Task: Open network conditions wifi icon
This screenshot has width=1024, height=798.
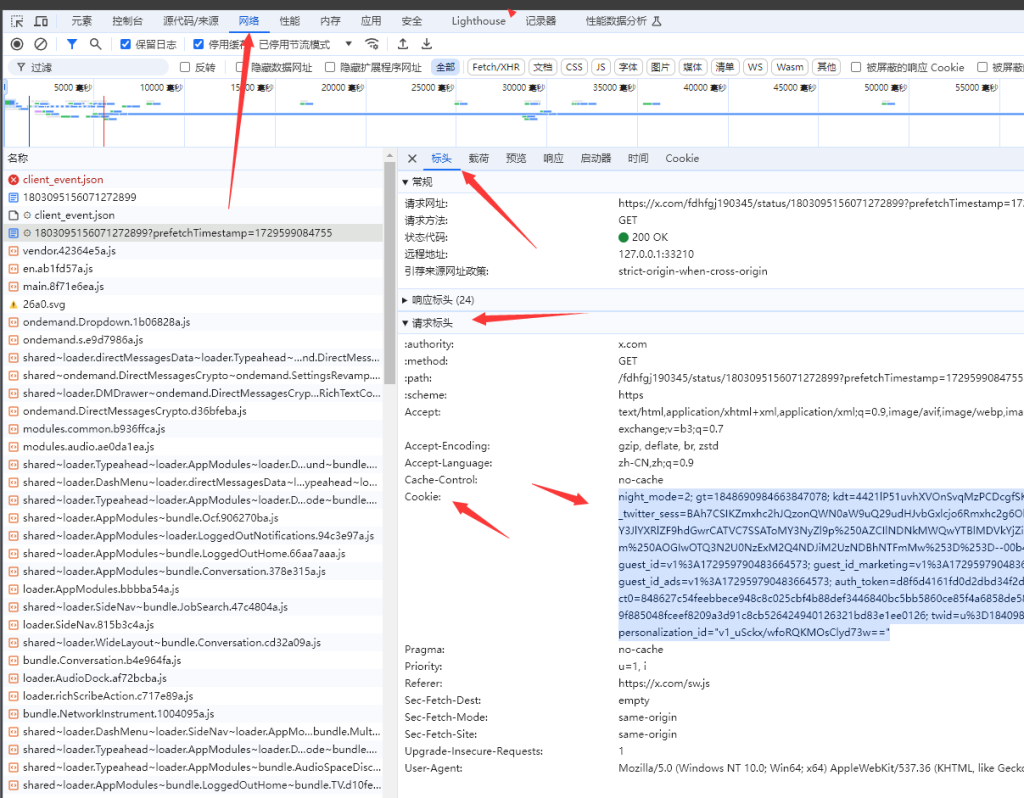Action: (372, 44)
